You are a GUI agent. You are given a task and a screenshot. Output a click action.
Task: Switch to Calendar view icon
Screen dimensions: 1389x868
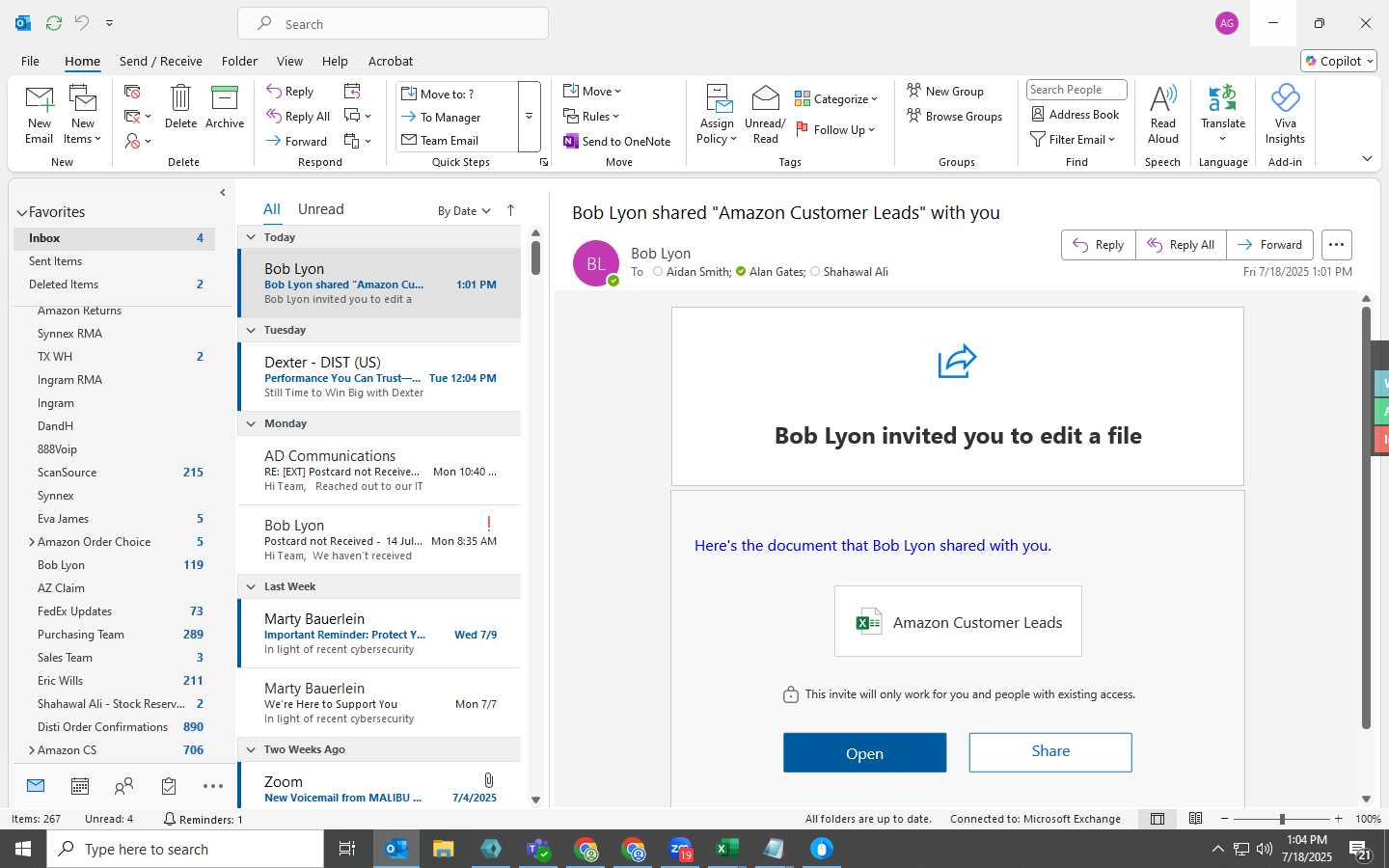[x=80, y=786]
